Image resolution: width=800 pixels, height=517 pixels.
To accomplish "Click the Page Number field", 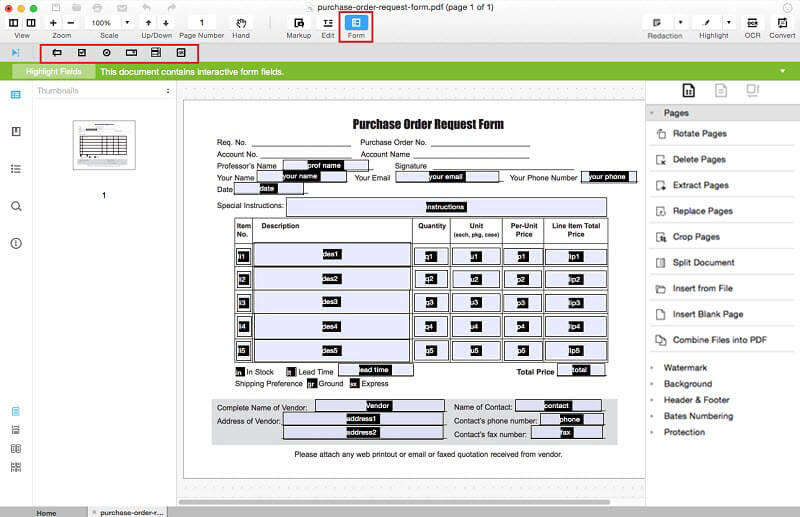I will click(202, 23).
